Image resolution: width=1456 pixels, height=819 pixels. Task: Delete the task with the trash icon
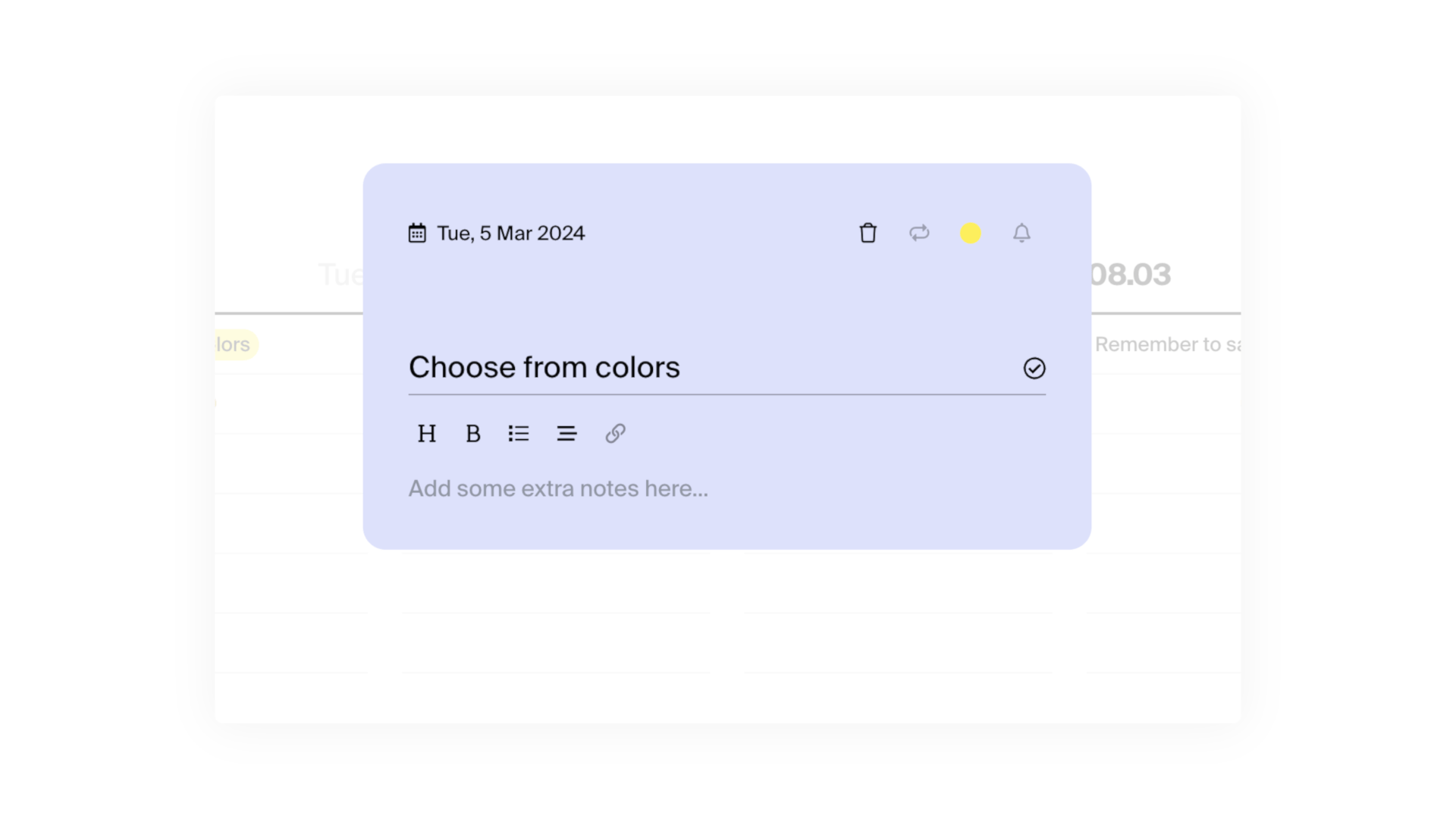(x=868, y=233)
